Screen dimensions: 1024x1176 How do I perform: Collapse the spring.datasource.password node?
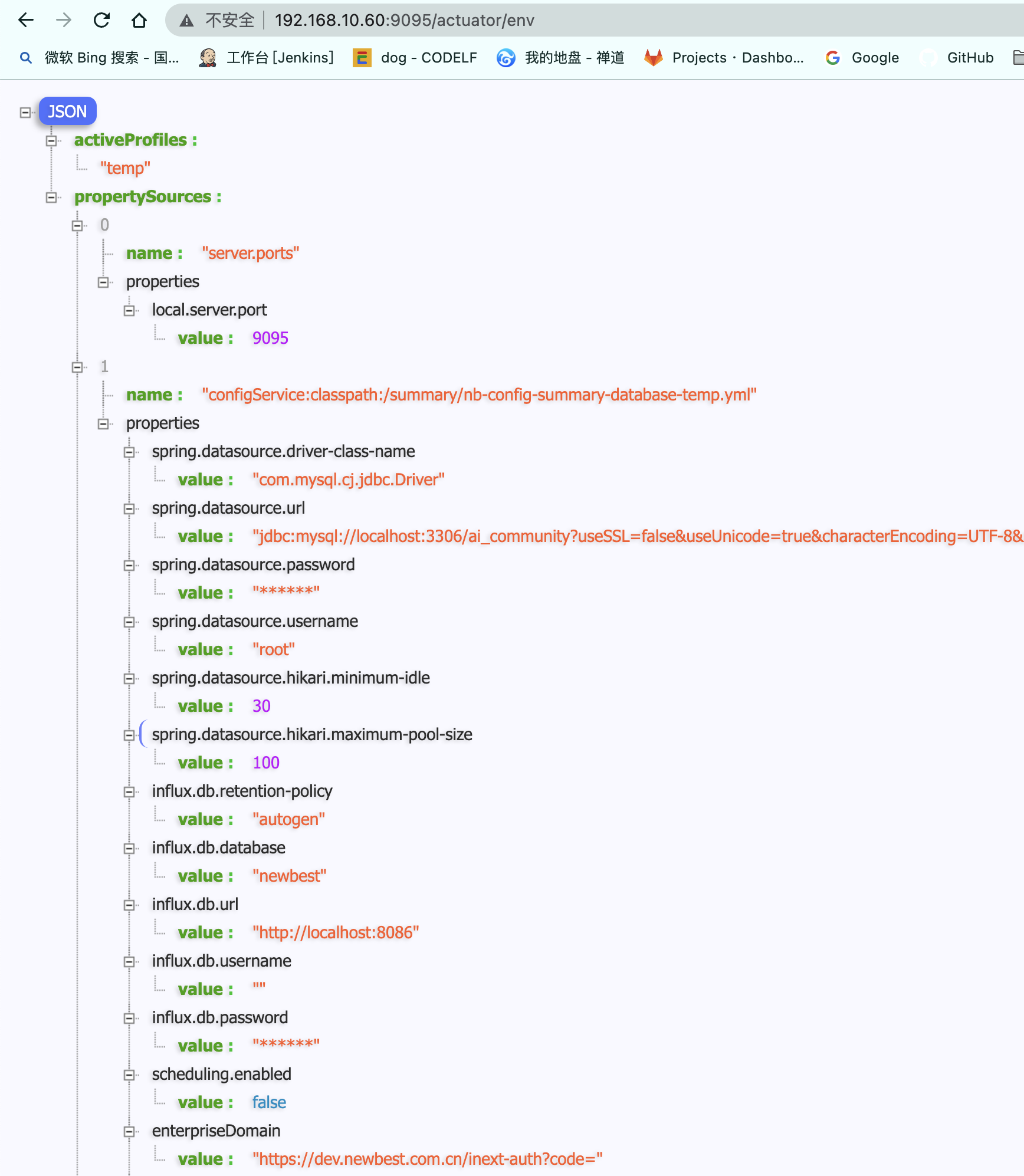tap(129, 565)
